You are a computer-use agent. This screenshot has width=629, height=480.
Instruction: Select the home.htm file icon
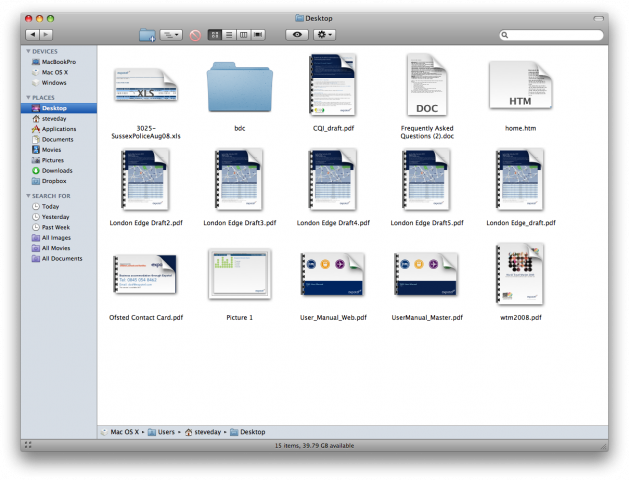click(x=520, y=85)
